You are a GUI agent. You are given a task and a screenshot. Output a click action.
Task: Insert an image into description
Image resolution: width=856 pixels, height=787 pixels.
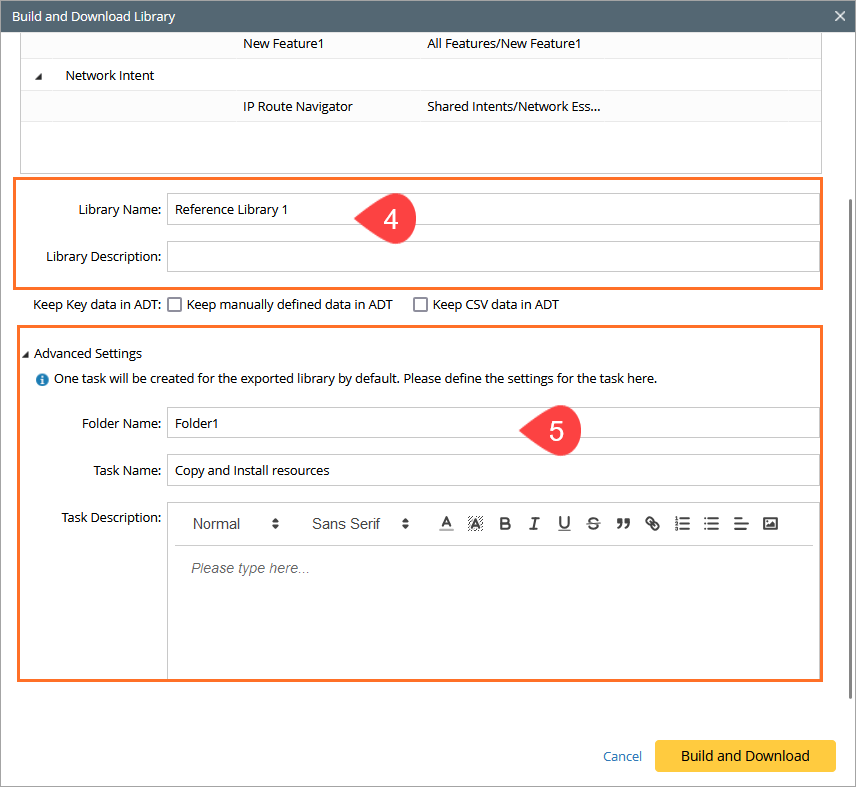coord(770,524)
